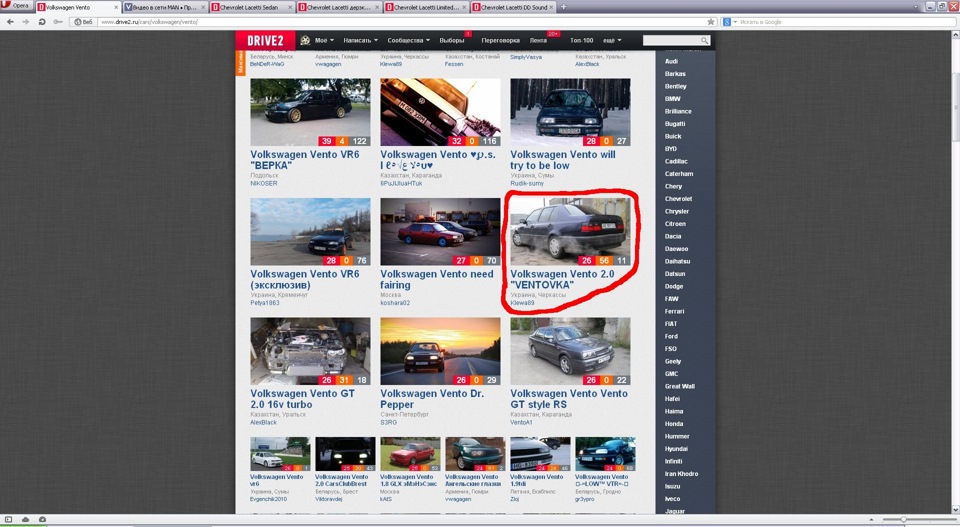Click the Google search engine icon
The image size is (960, 527).
point(727,21)
